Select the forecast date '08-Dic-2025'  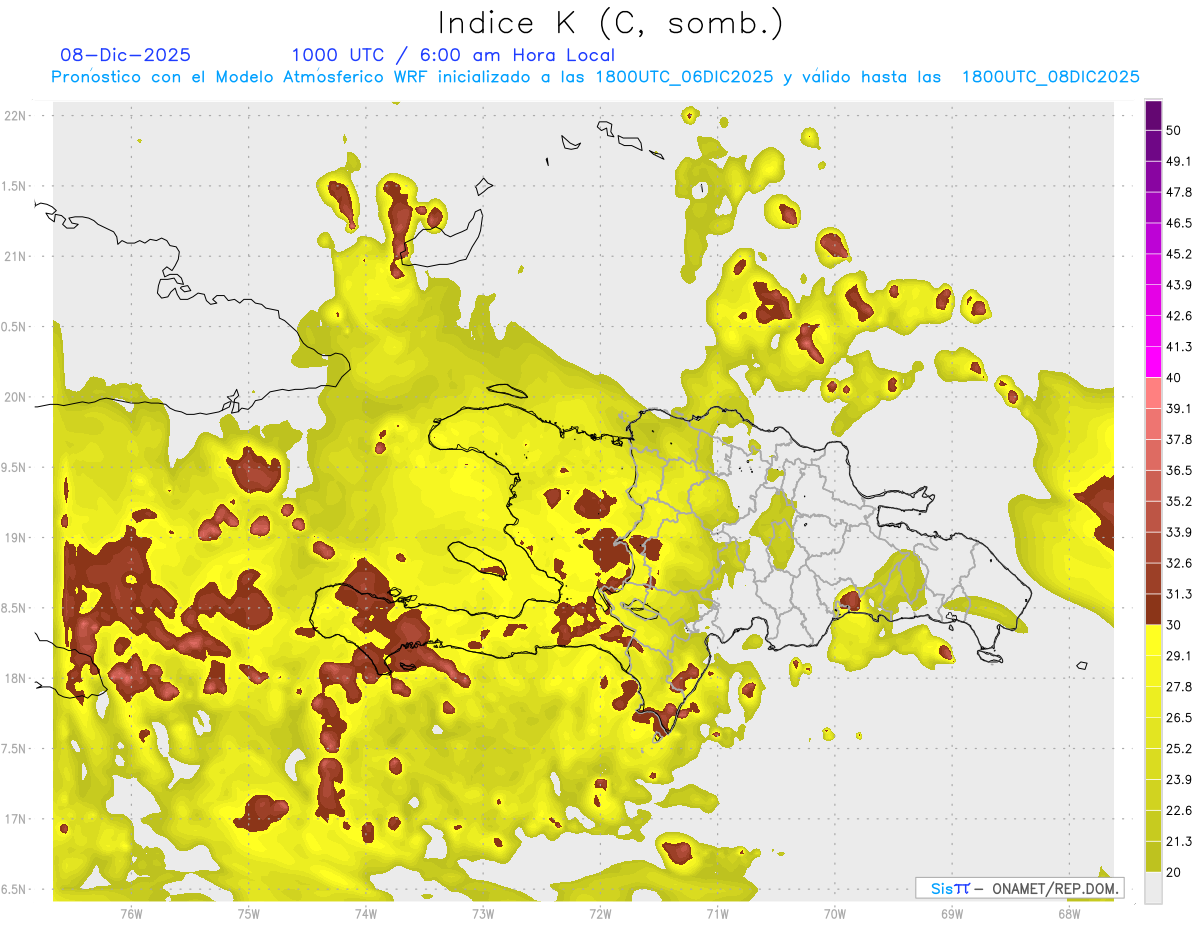[126, 55]
